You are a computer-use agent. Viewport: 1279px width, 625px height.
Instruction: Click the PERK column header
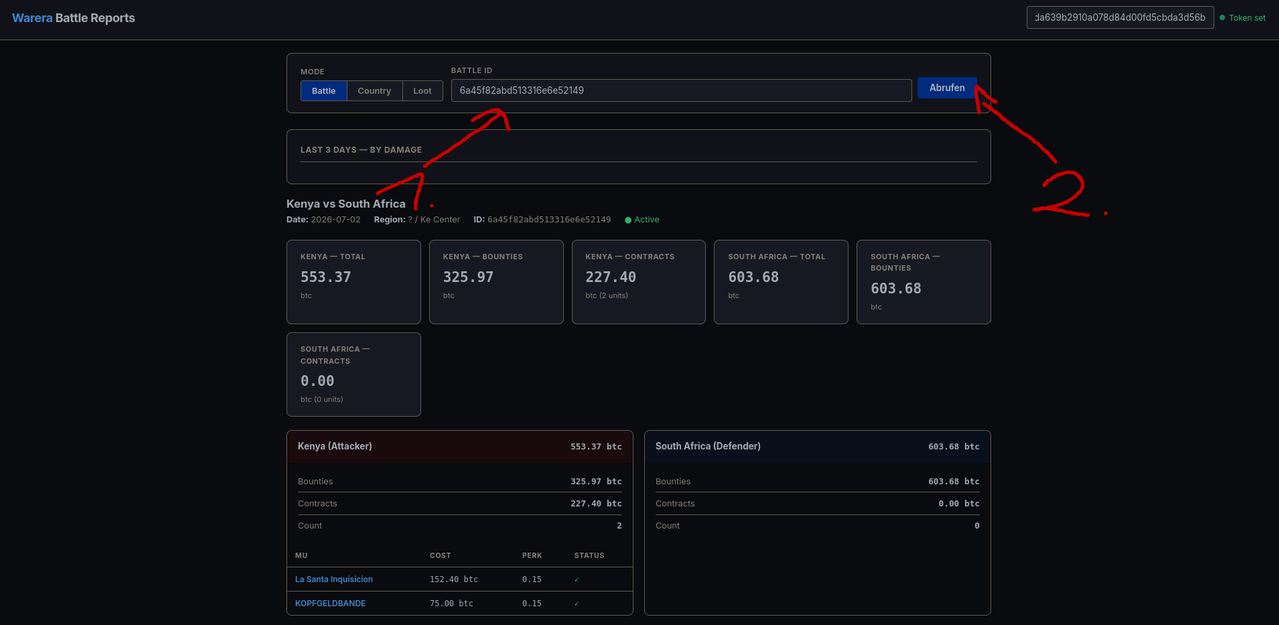[532, 555]
